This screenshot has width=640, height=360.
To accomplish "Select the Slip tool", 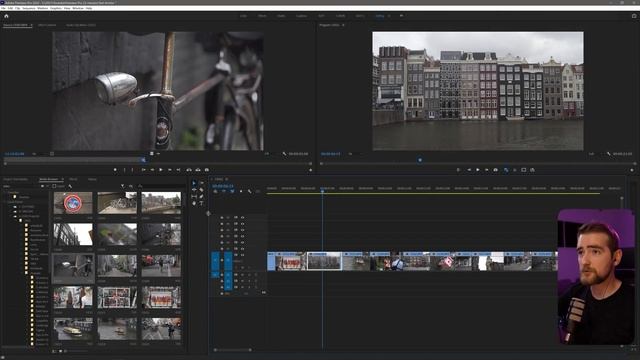I will [194, 196].
